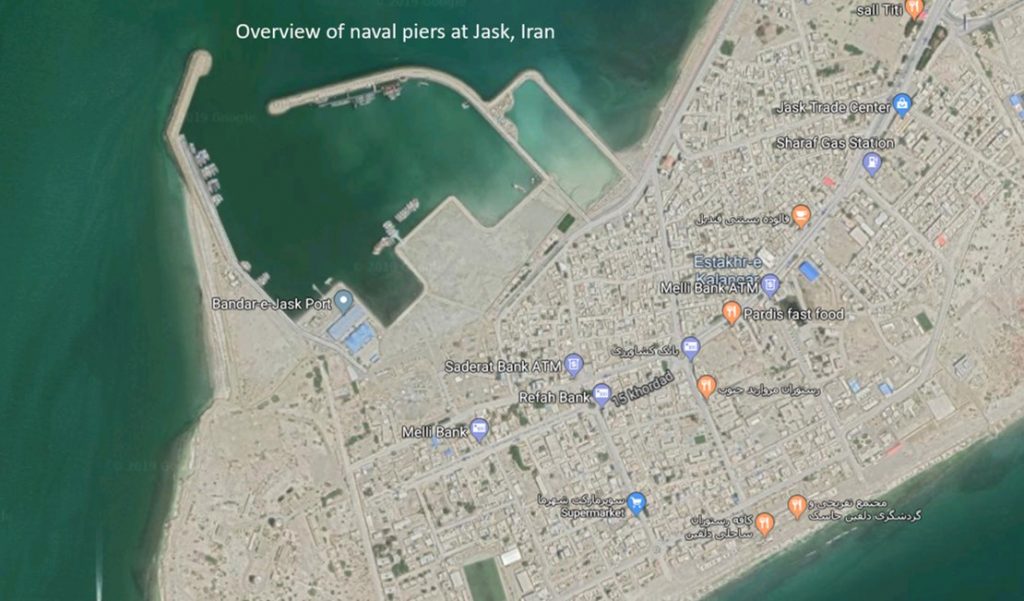Select the Supermarket shopping cart pin
This screenshot has height=601, width=1024.
(x=636, y=503)
